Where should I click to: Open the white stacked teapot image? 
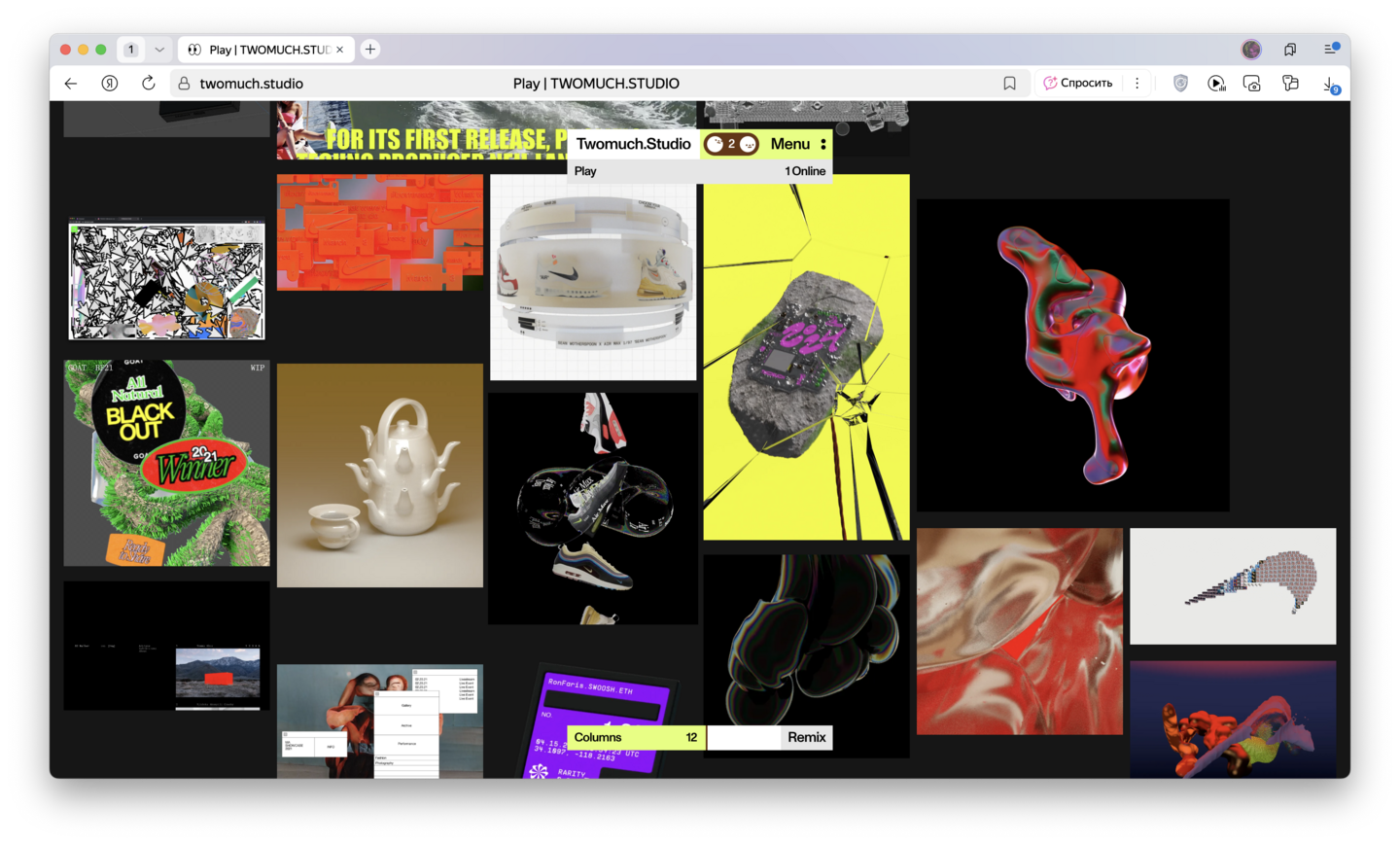(x=380, y=475)
